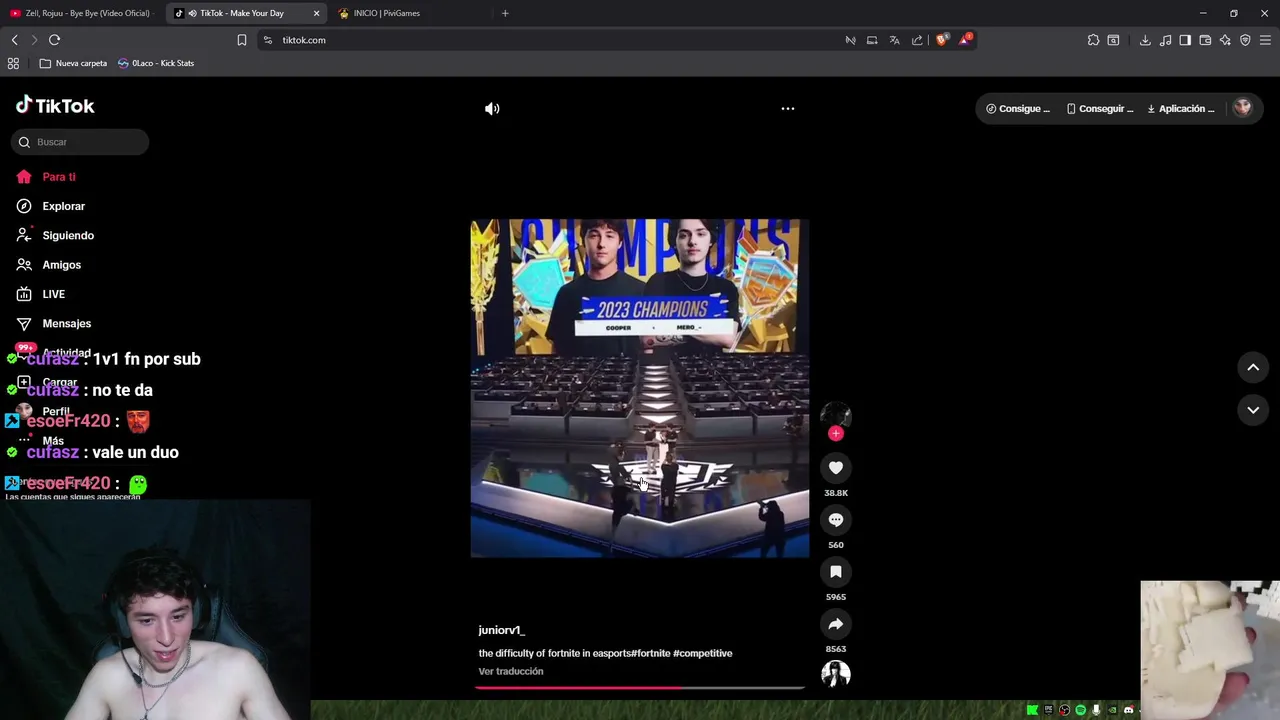Pause the playing video

[640, 388]
